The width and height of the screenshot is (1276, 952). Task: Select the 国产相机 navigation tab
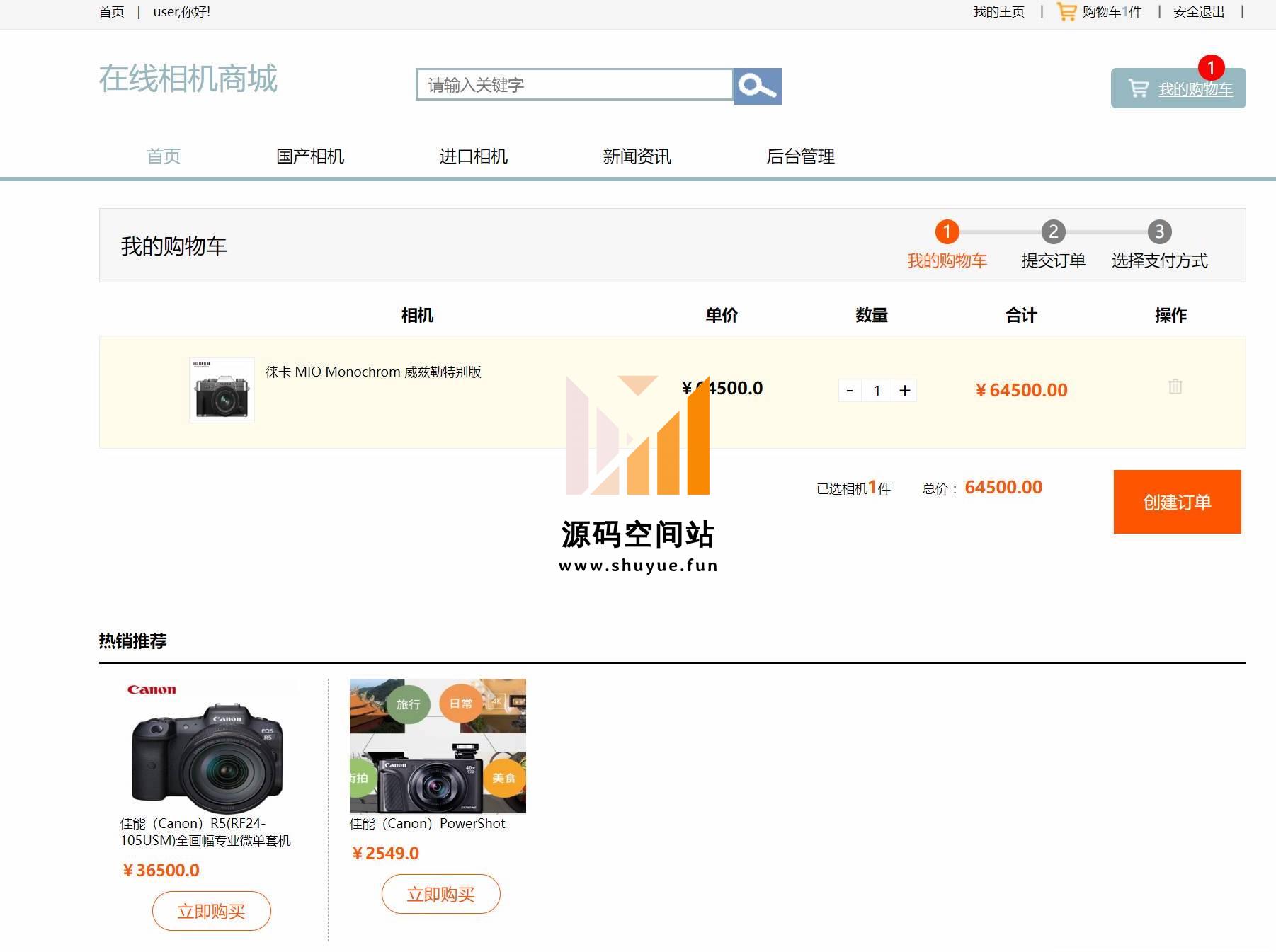coord(310,156)
